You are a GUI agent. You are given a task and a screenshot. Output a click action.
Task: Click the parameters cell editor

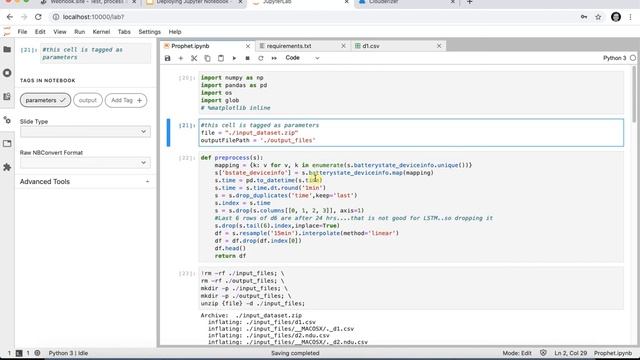tap(411, 133)
